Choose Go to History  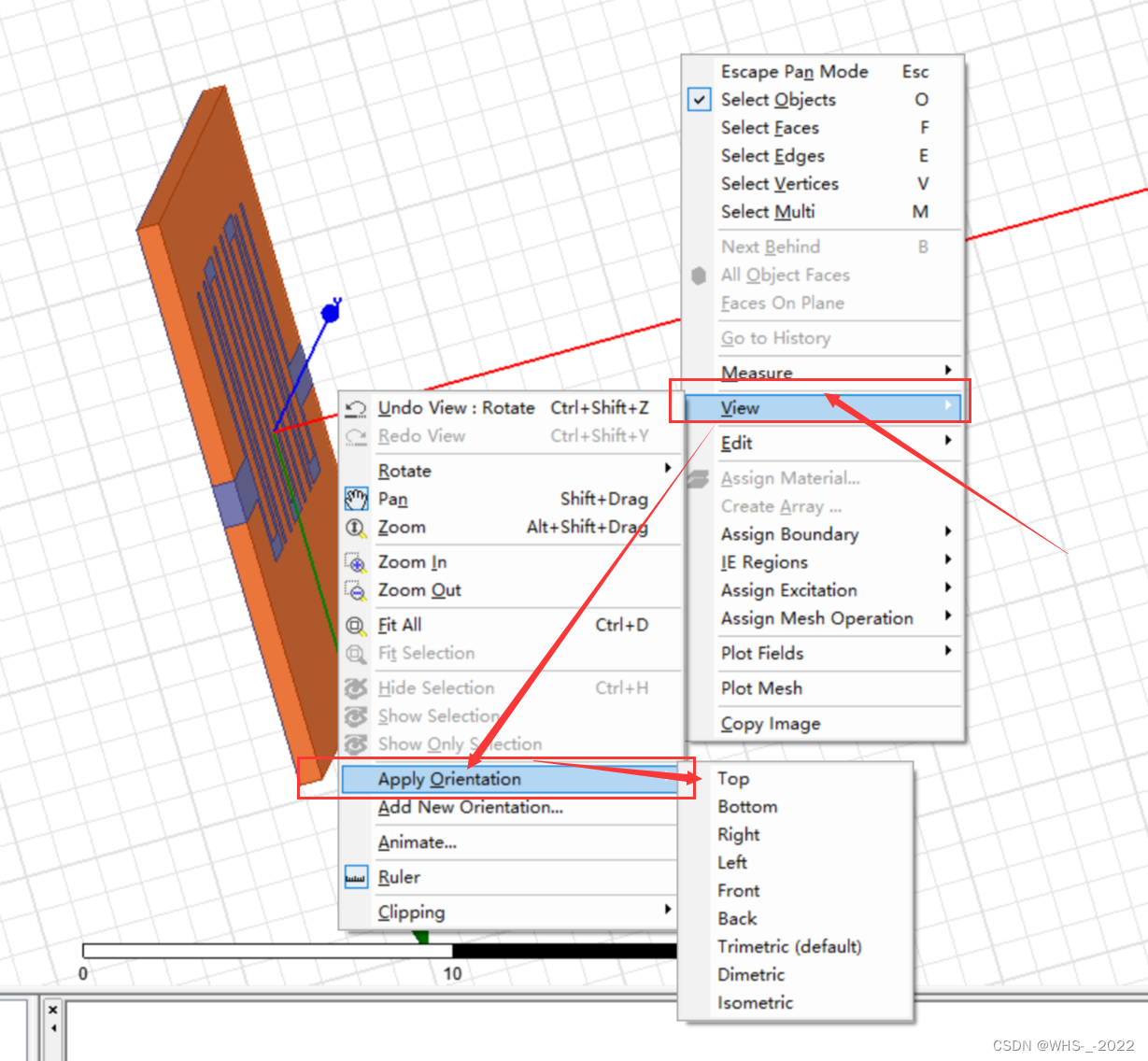pos(824,338)
